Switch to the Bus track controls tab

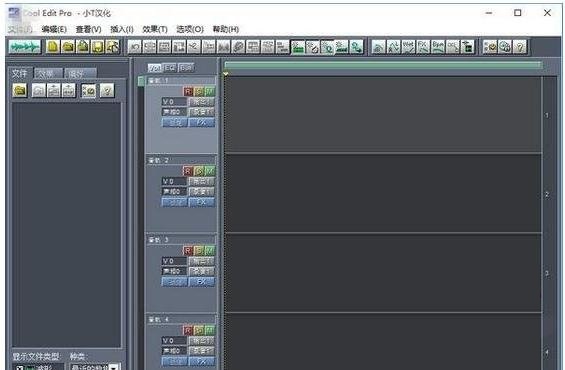(186, 67)
